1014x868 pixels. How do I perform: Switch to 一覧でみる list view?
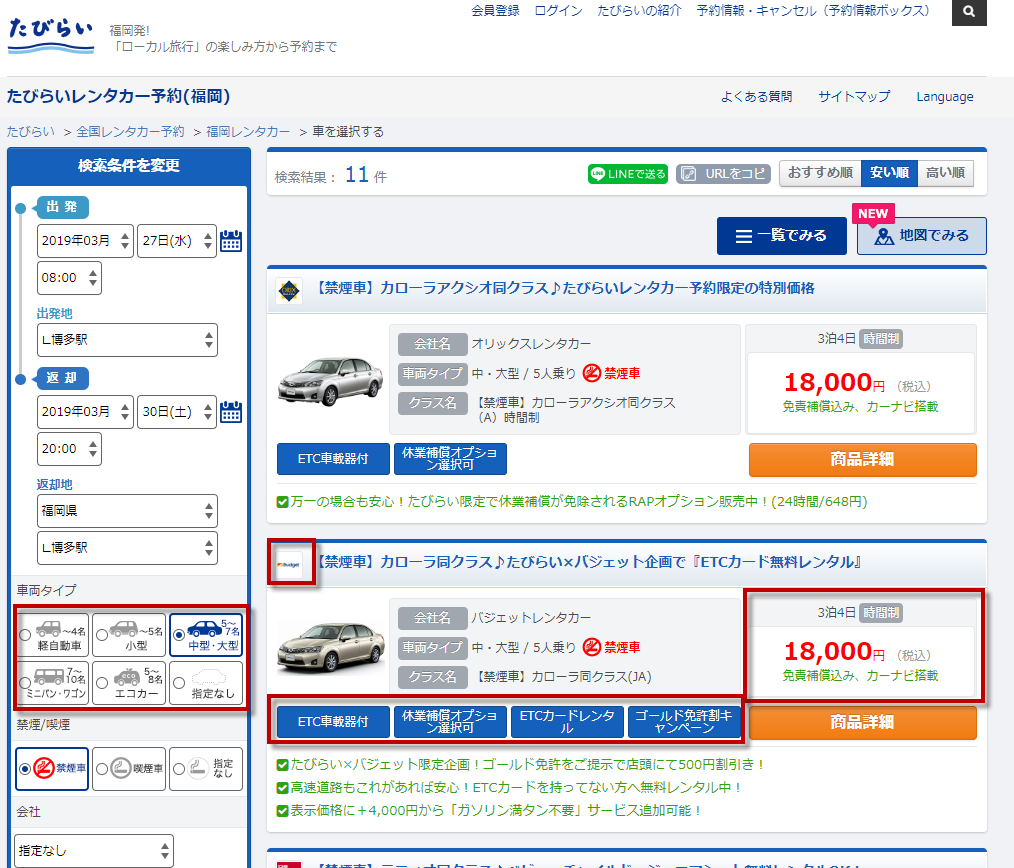[x=782, y=236]
